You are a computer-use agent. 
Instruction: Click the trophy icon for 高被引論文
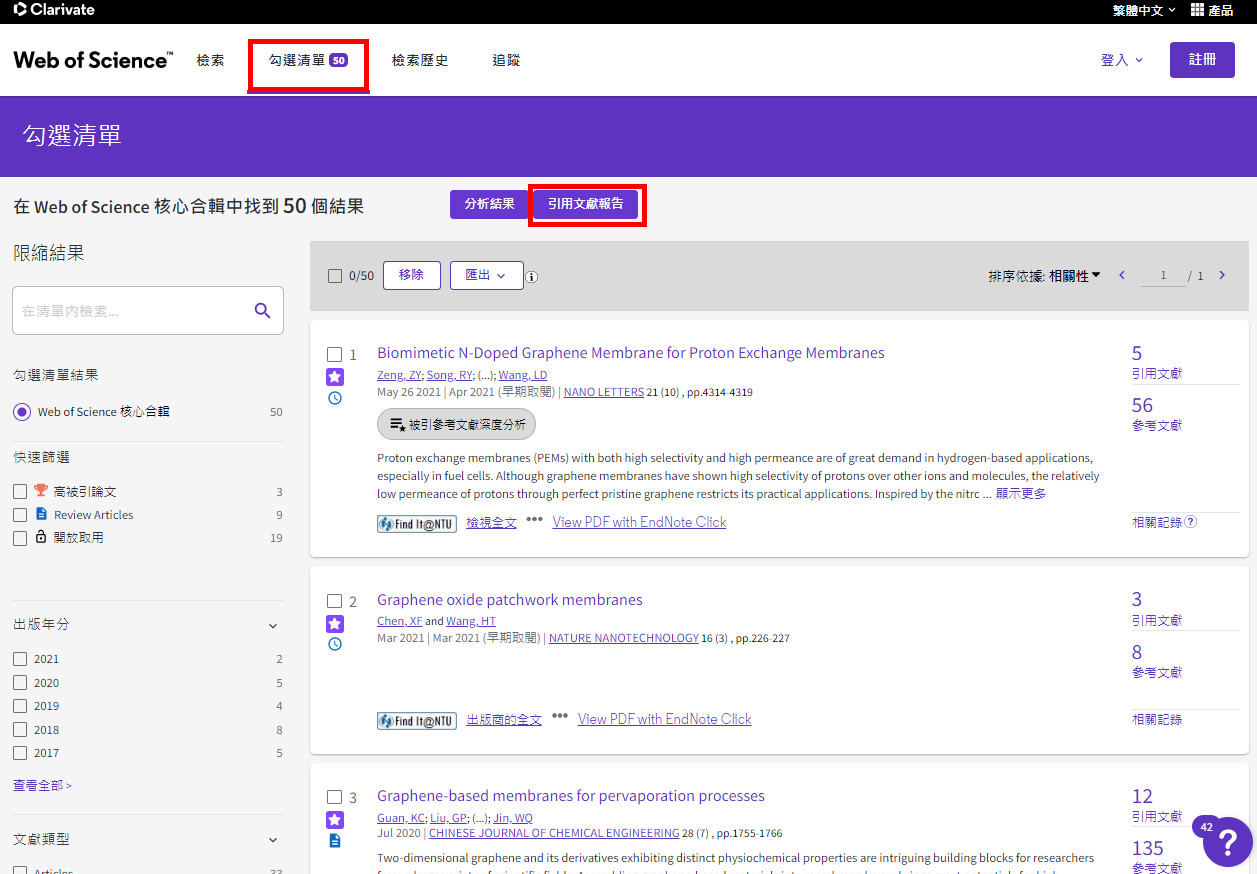tap(41, 491)
